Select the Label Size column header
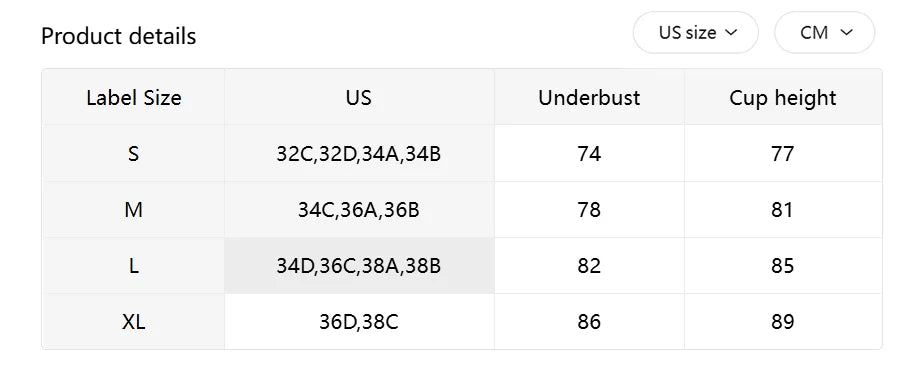923x369 pixels. pyautogui.click(x=134, y=97)
